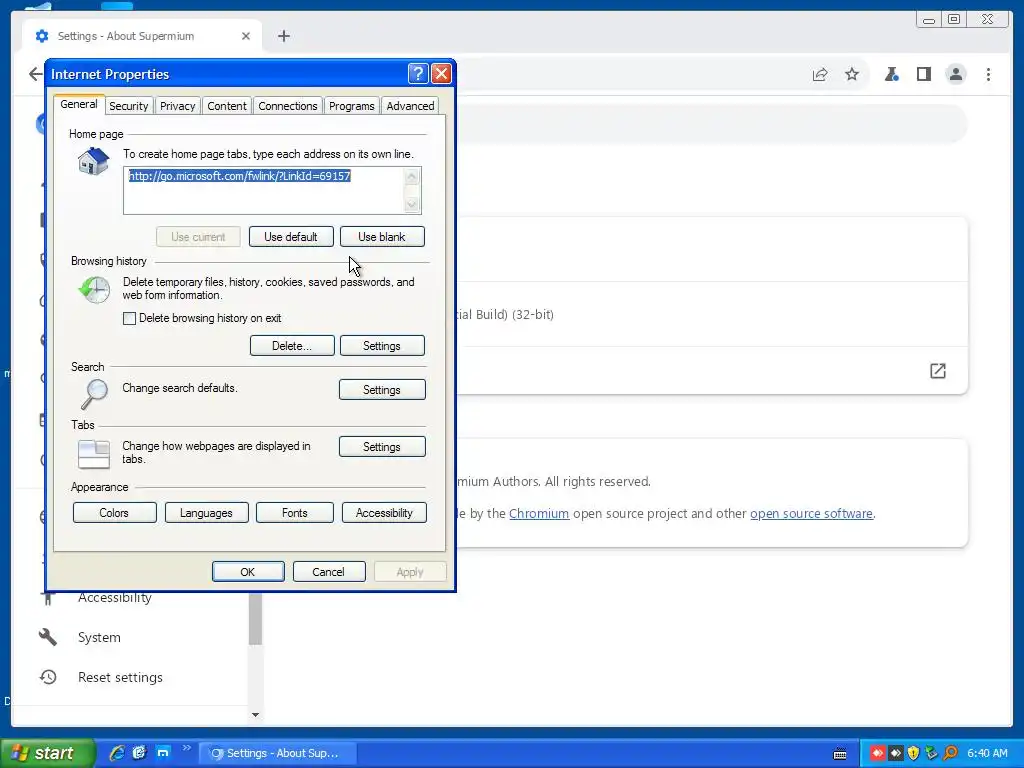
Task: Open new tab with plus icon
Action: [x=283, y=36]
